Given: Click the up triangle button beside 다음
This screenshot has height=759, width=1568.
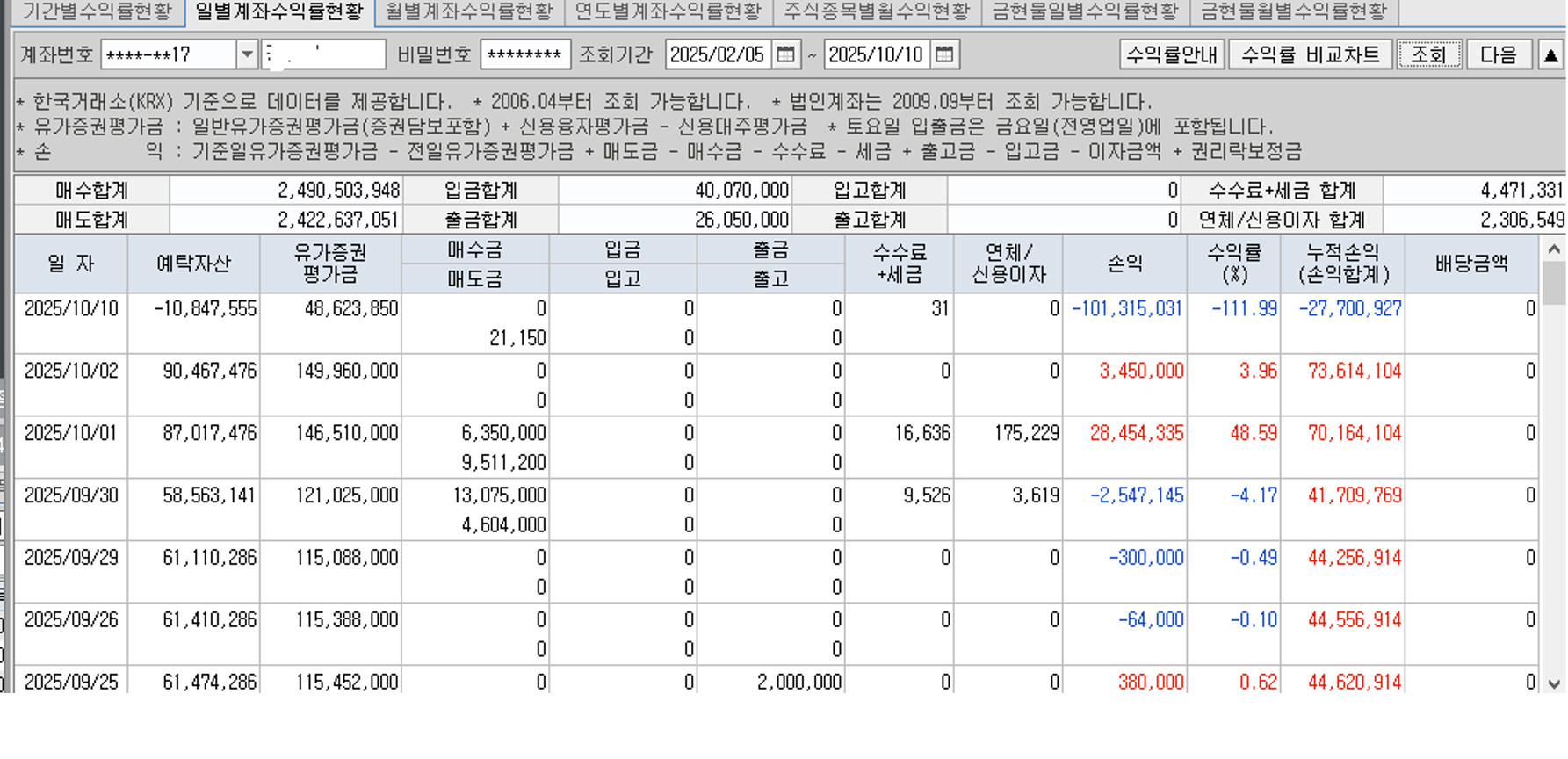Looking at the screenshot, I should point(1550,54).
